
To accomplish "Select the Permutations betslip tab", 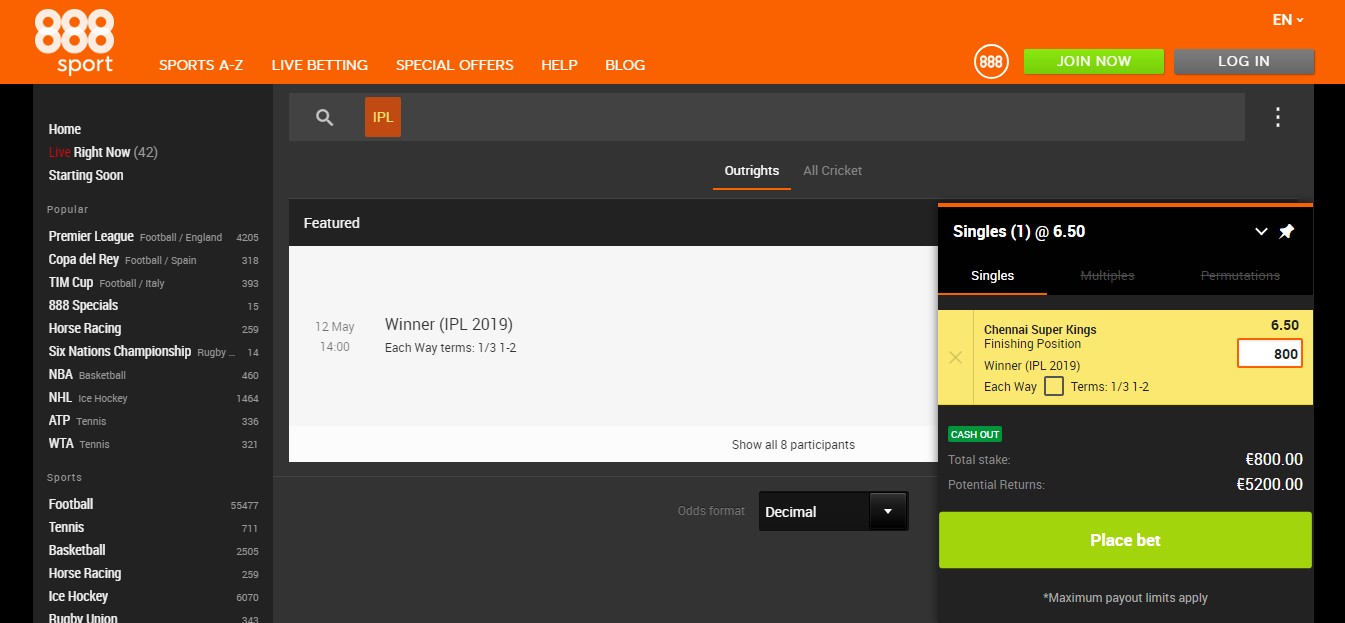I will [1240, 276].
